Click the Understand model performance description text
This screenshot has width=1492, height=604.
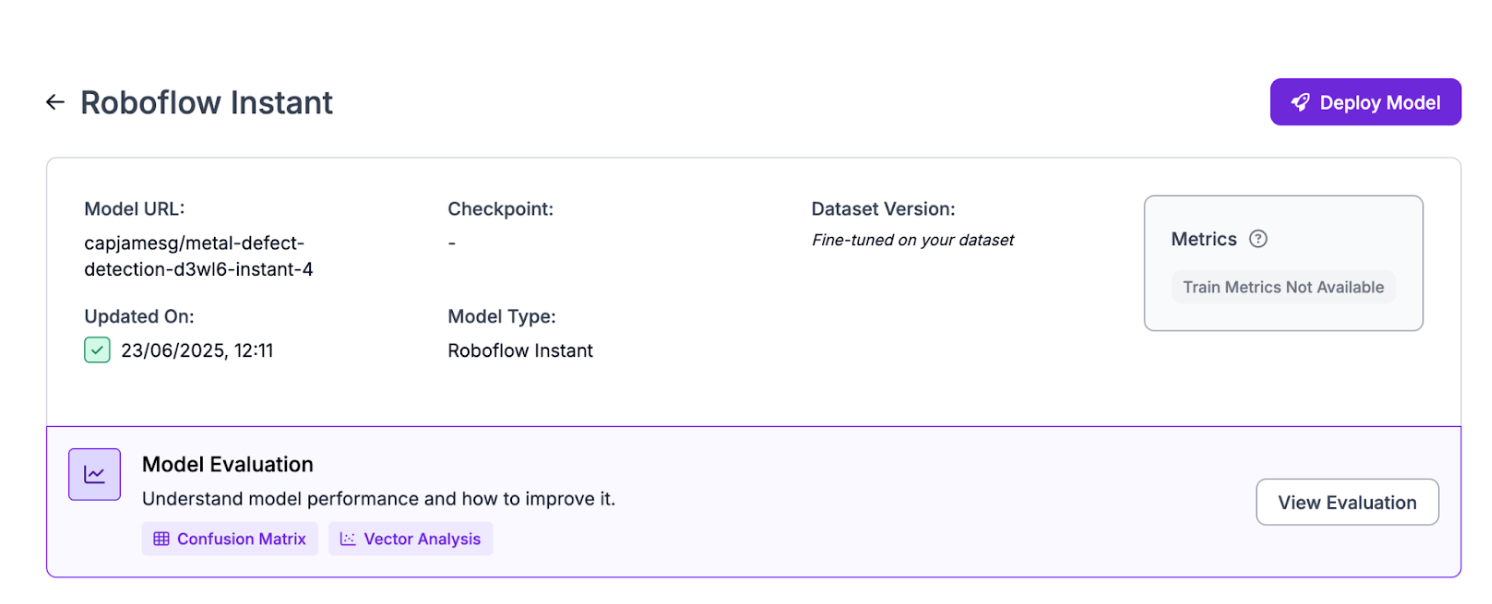[378, 498]
